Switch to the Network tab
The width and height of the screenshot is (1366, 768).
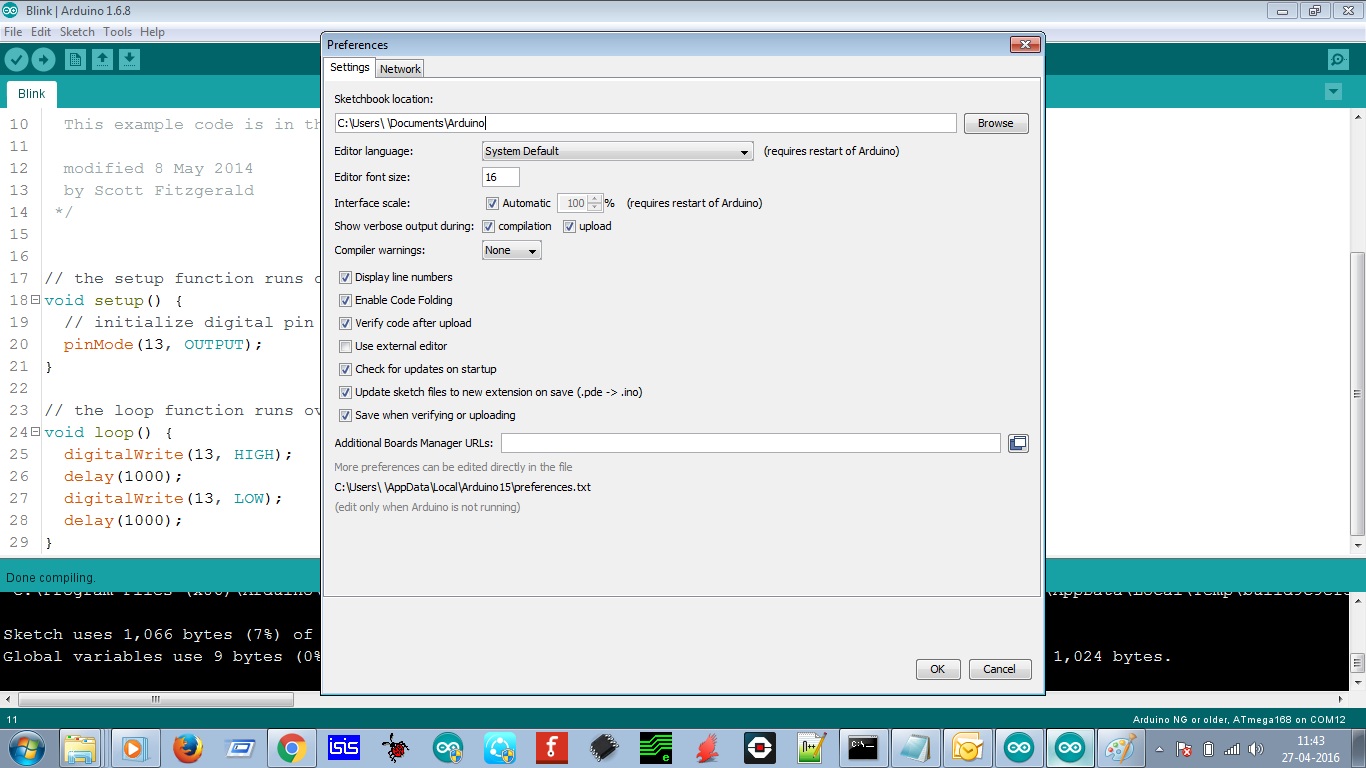click(x=400, y=69)
